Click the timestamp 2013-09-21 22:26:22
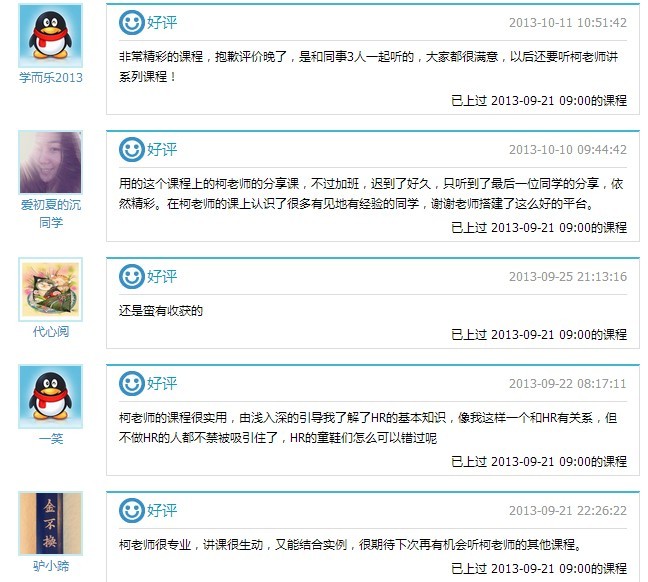648x582 pixels. click(568, 510)
